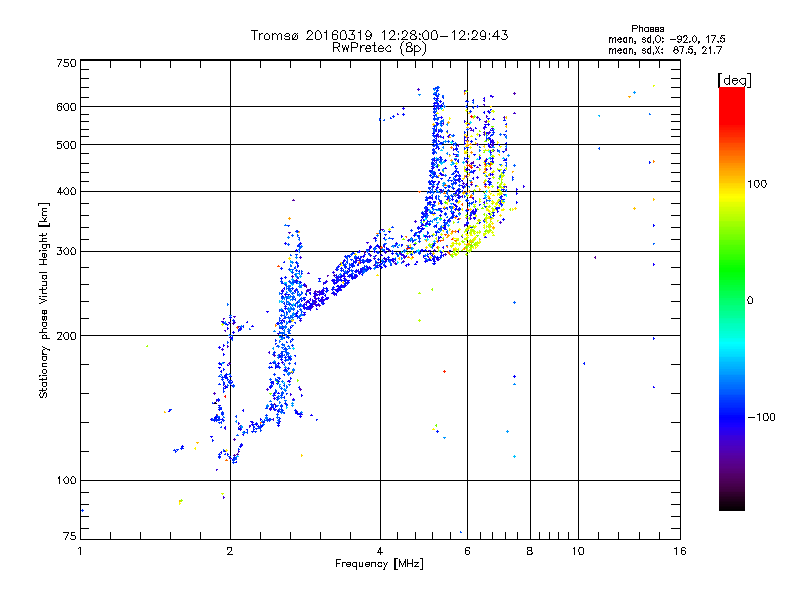Screen dimensions: 800x600
Task: Click the x-axis tick label "16"
Action: click(680, 551)
